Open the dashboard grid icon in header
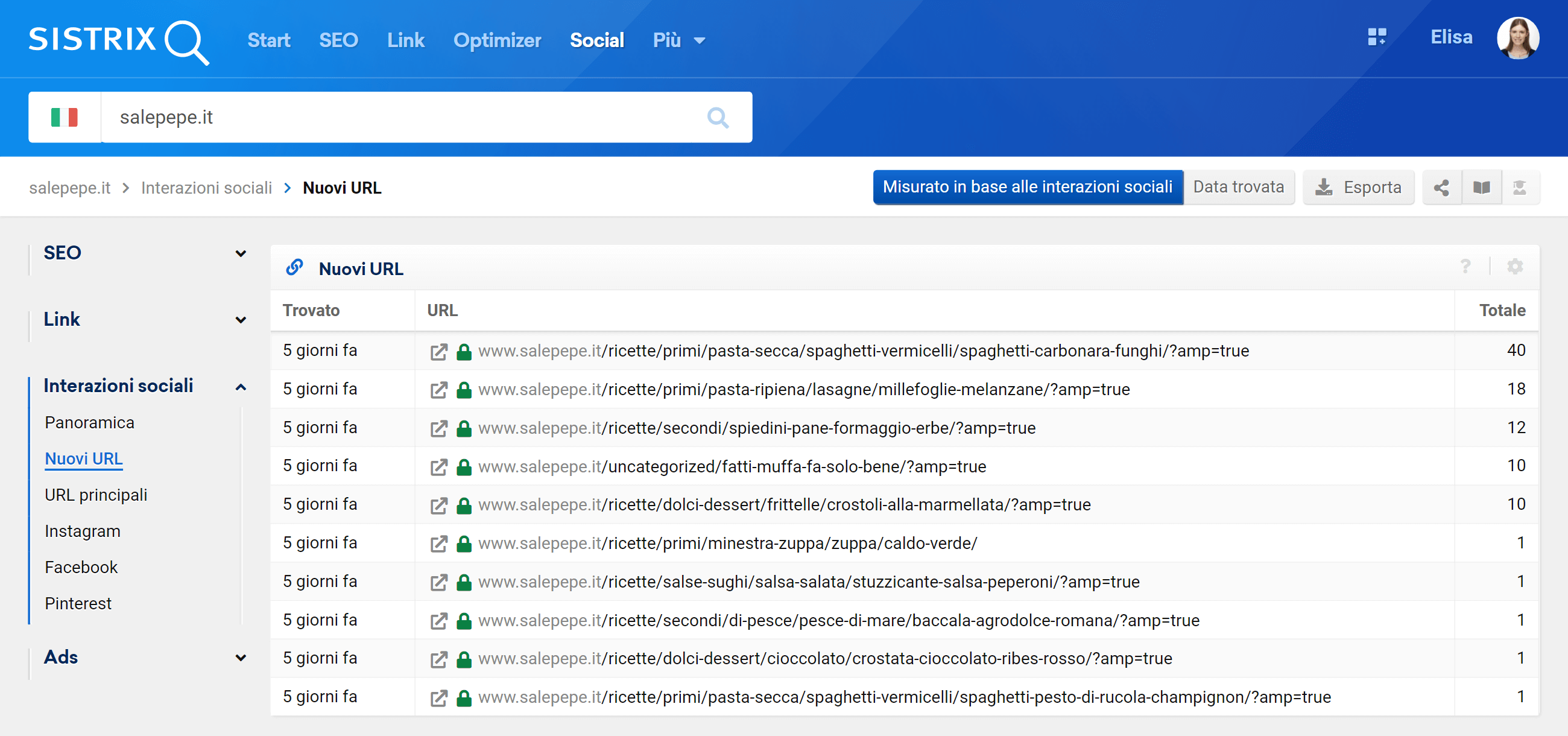The image size is (1568, 736). click(x=1377, y=37)
